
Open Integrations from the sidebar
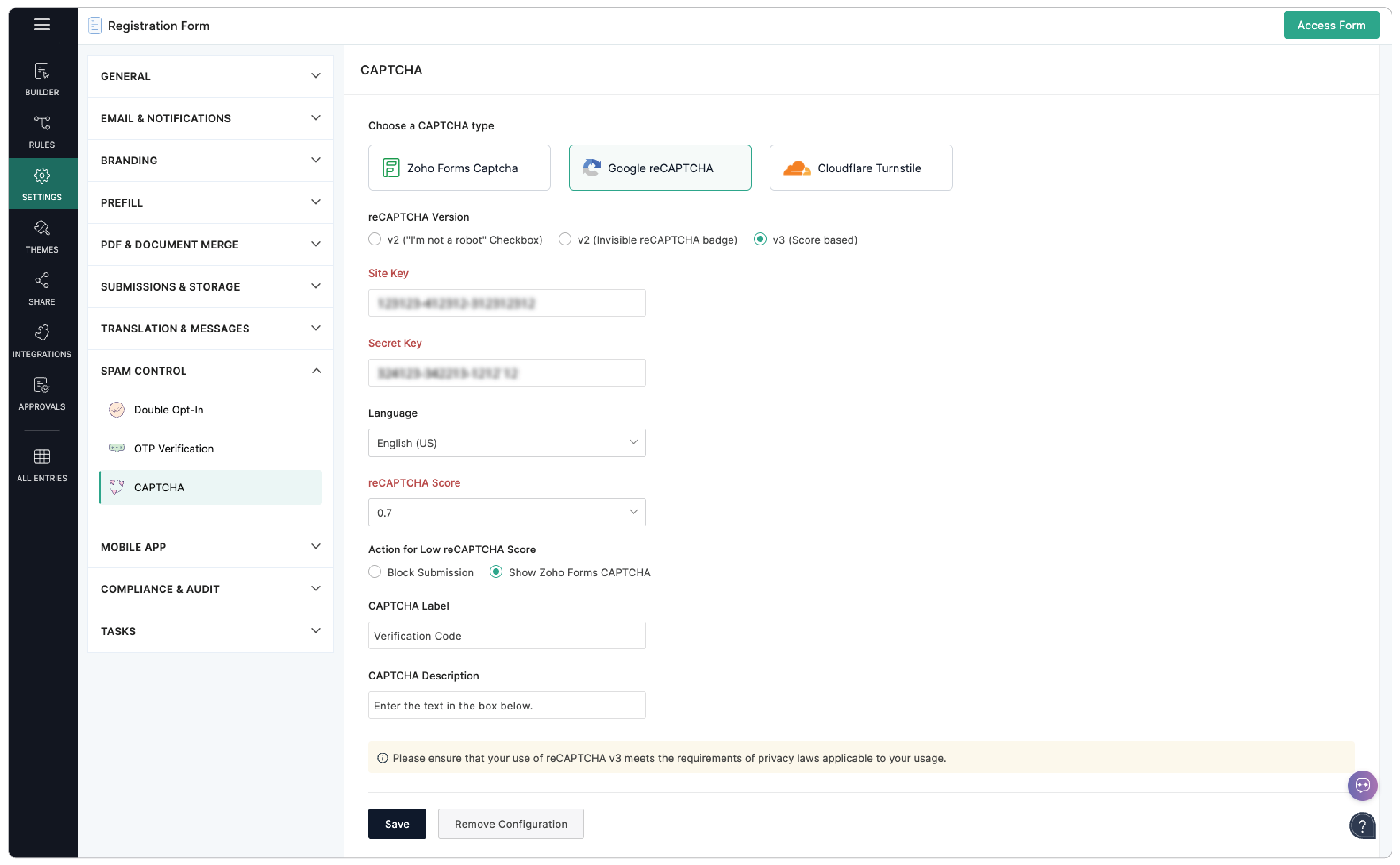tap(42, 340)
